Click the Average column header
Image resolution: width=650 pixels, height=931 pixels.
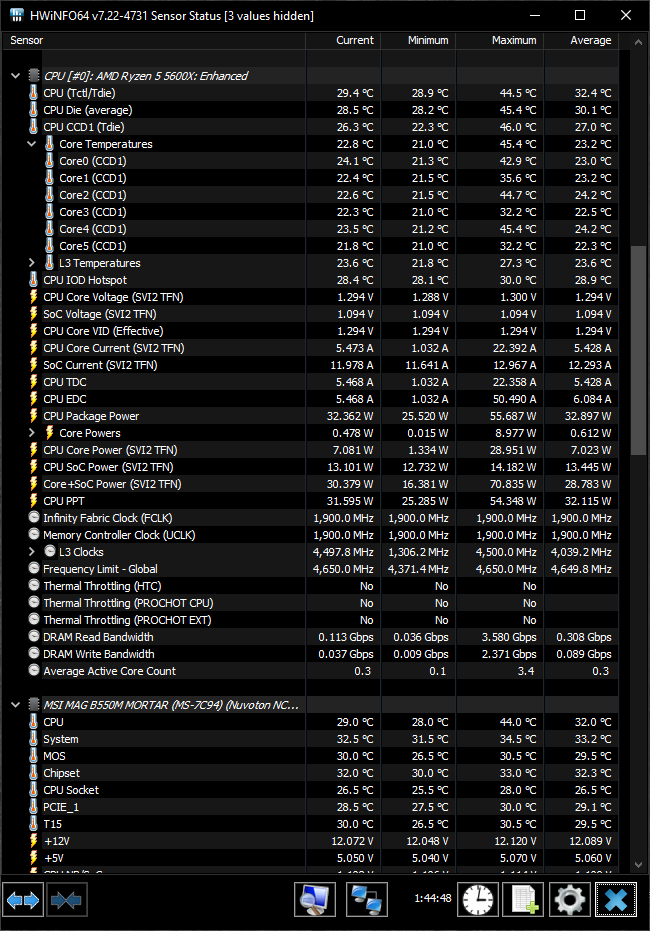point(581,40)
